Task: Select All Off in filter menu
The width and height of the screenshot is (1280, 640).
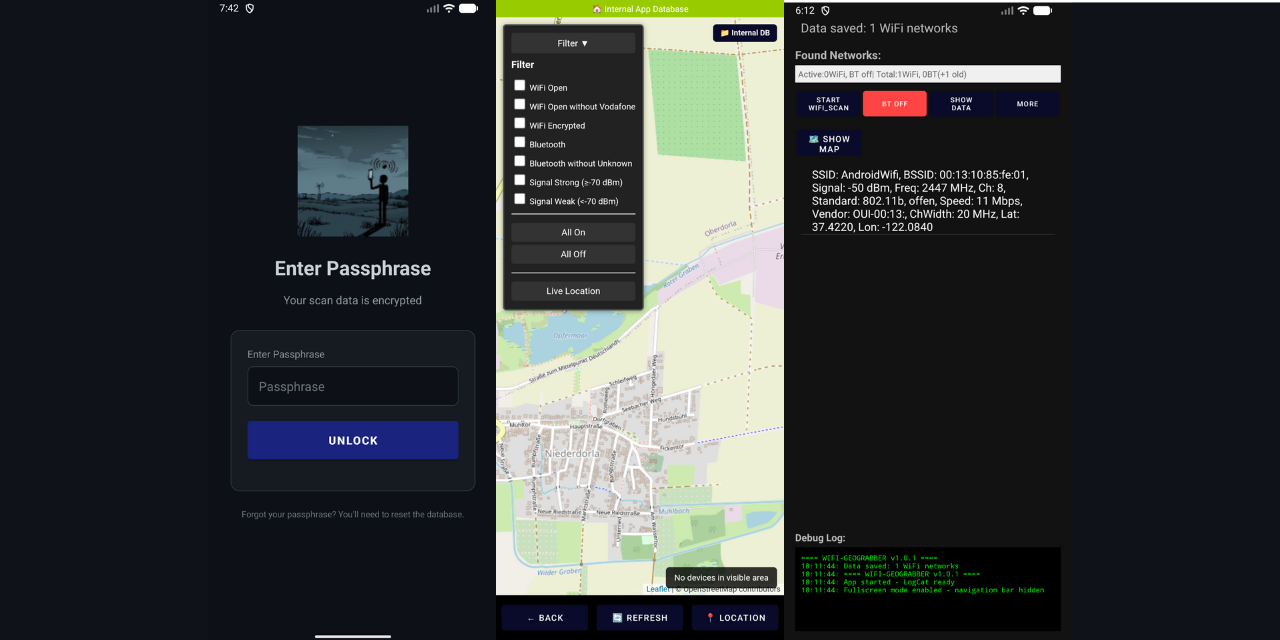Action: click(x=573, y=254)
